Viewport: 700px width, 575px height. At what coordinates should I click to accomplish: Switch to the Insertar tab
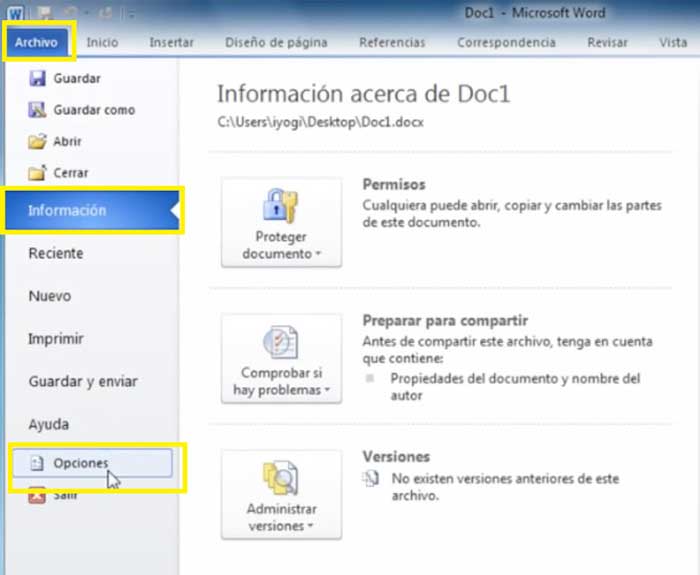click(x=171, y=42)
